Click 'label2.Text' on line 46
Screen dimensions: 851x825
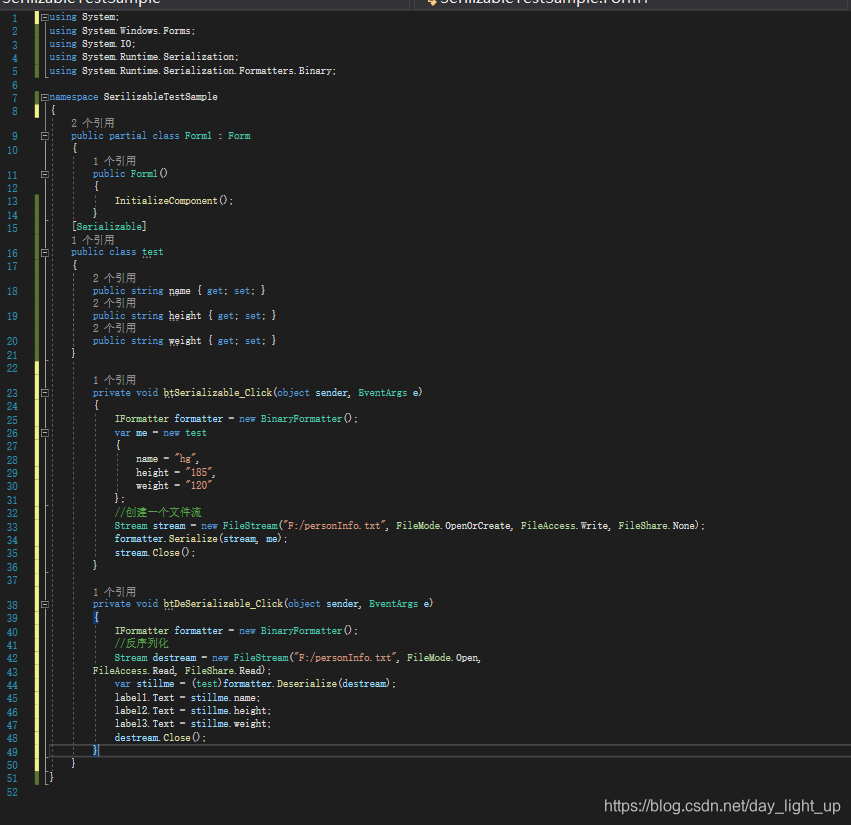point(144,711)
